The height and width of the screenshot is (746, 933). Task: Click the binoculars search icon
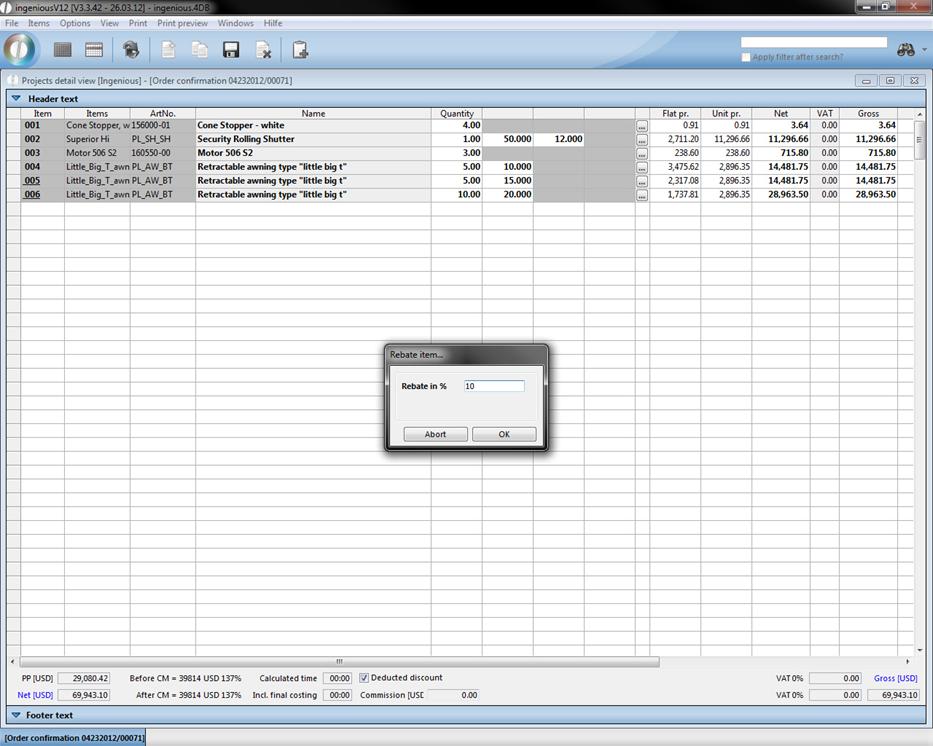click(x=906, y=50)
